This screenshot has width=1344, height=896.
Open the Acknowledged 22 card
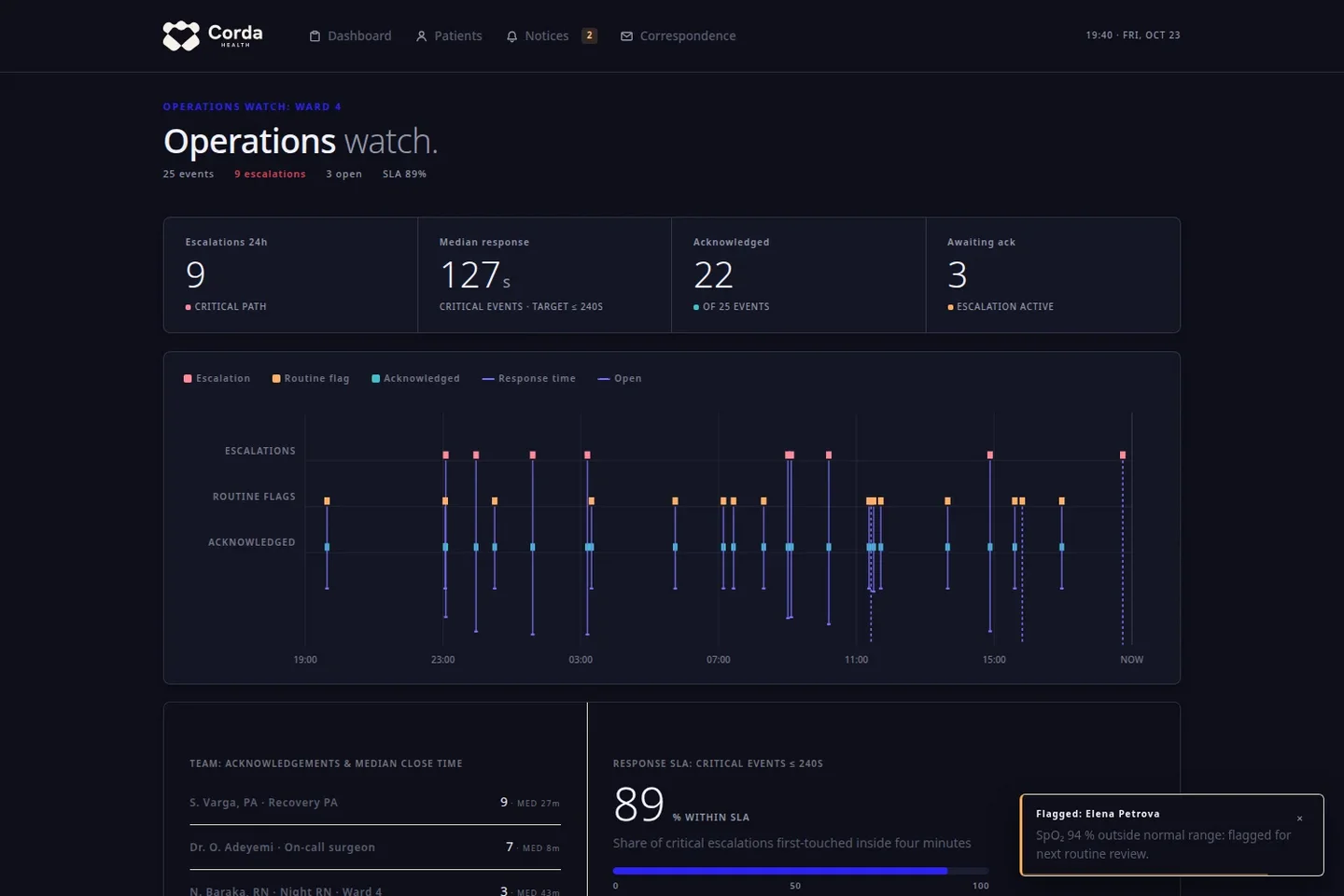point(799,275)
